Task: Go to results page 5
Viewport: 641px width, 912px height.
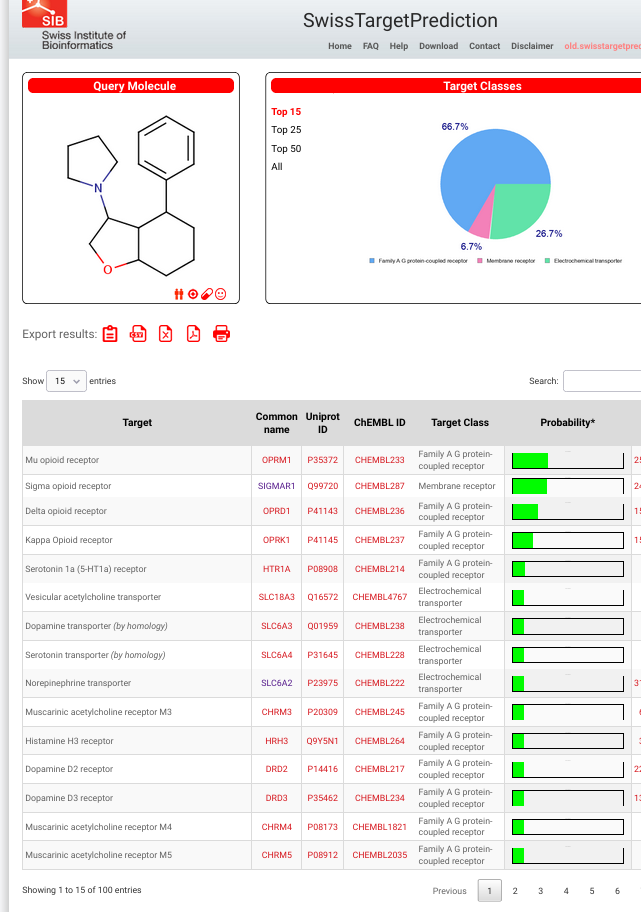Action: 592,891
